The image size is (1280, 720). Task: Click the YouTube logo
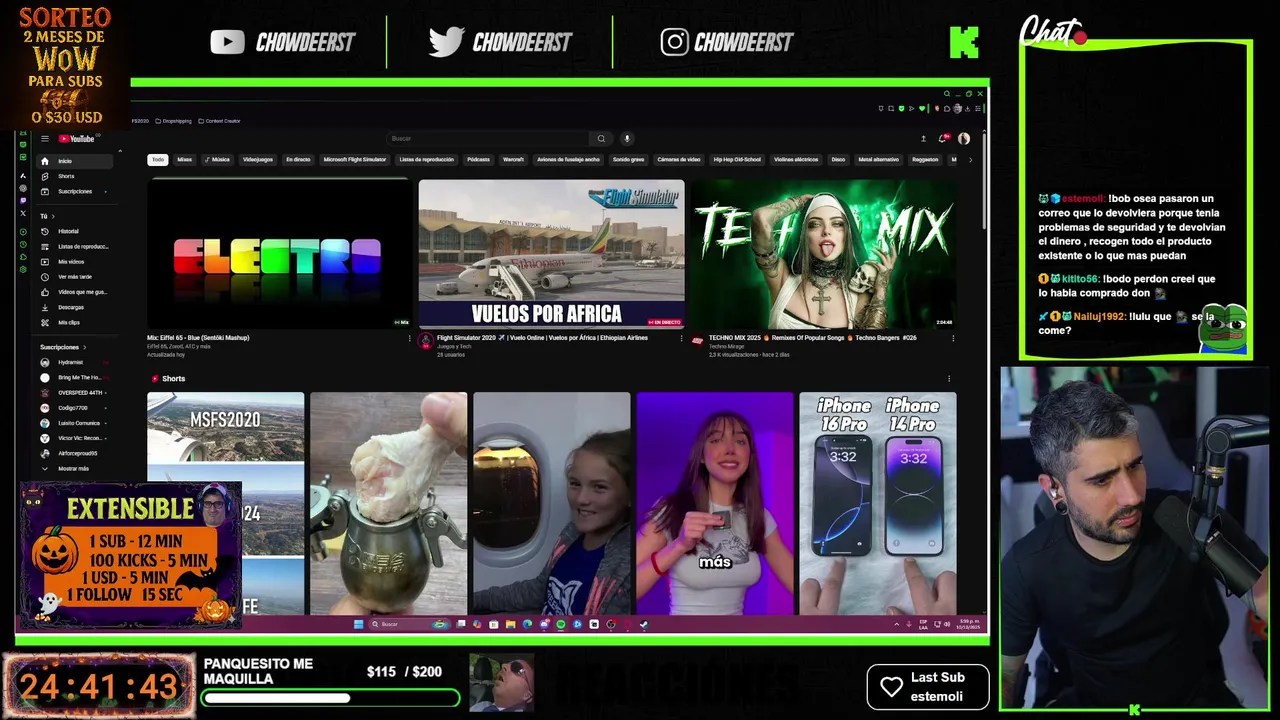76,139
